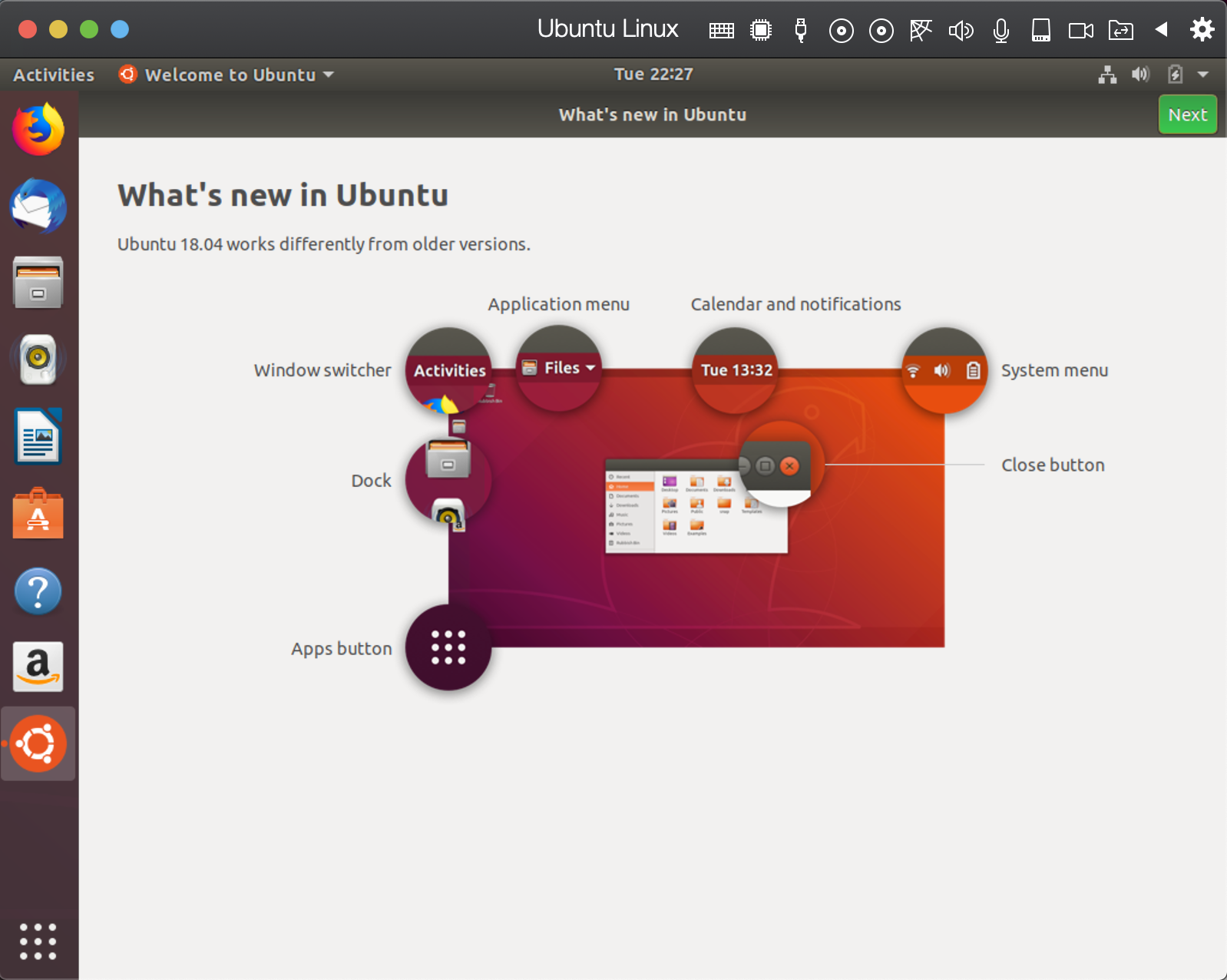1227x980 pixels.
Task: Click the 'Calendar and notifications' label
Action: pos(795,304)
